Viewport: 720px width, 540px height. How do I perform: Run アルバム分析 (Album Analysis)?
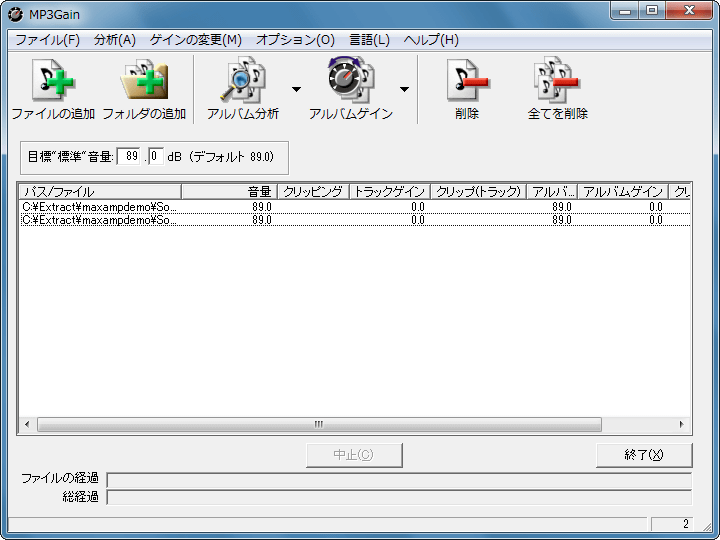tap(242, 89)
